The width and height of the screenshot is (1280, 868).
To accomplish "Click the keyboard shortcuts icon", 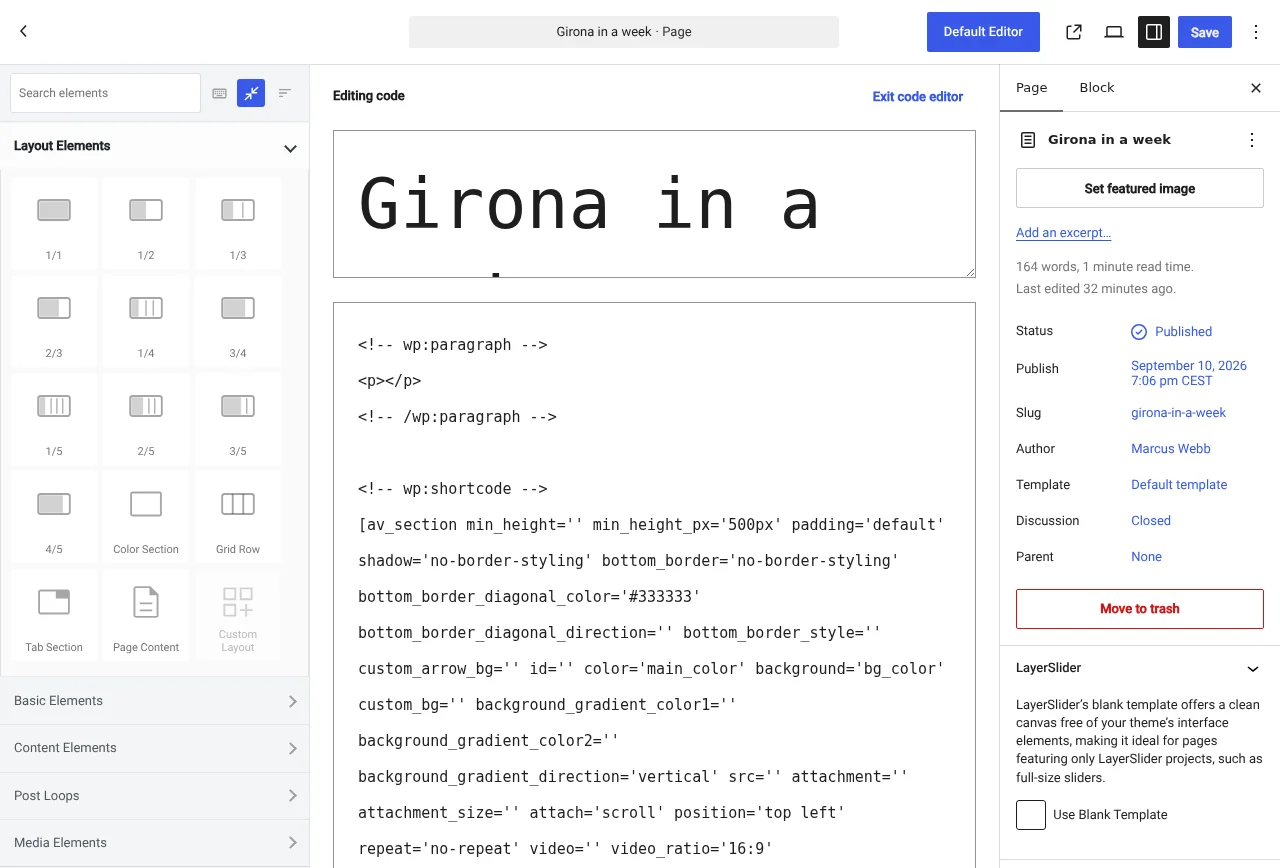I will point(220,93).
